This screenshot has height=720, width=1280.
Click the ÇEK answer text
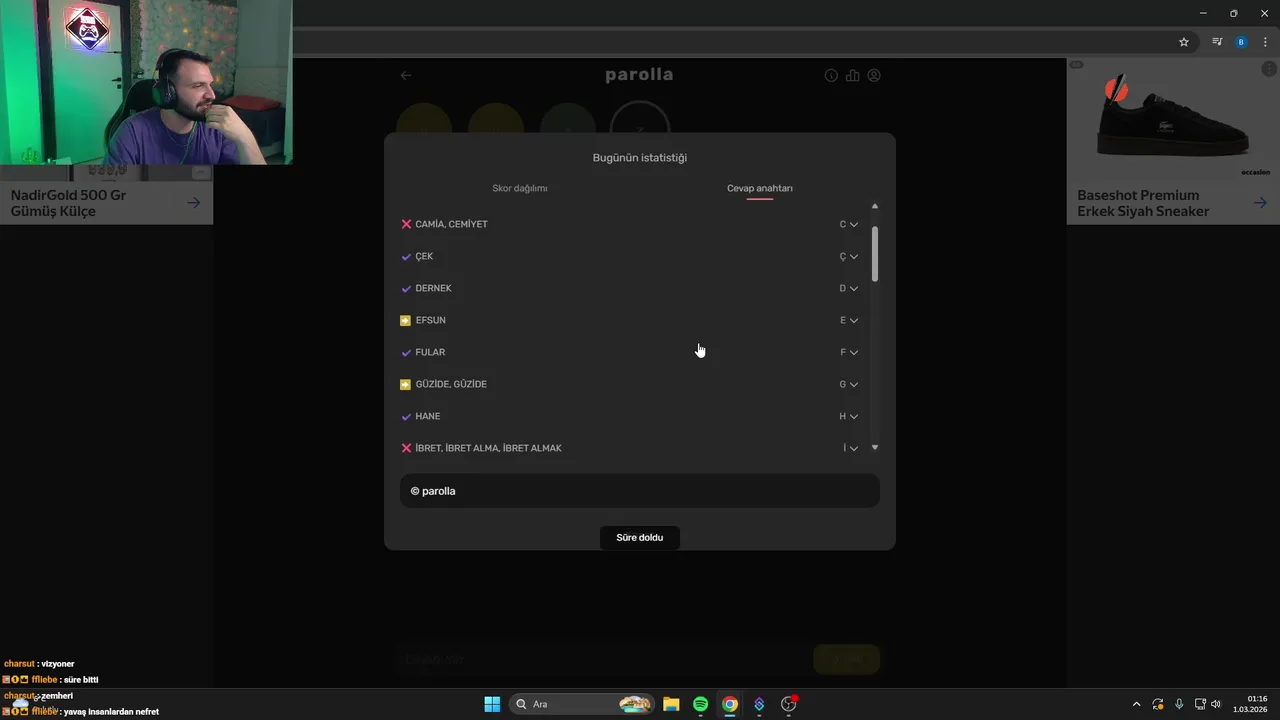[424, 256]
